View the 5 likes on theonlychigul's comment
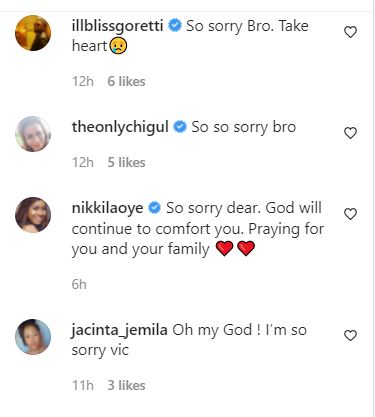This screenshot has height=417, width=375. click(126, 162)
